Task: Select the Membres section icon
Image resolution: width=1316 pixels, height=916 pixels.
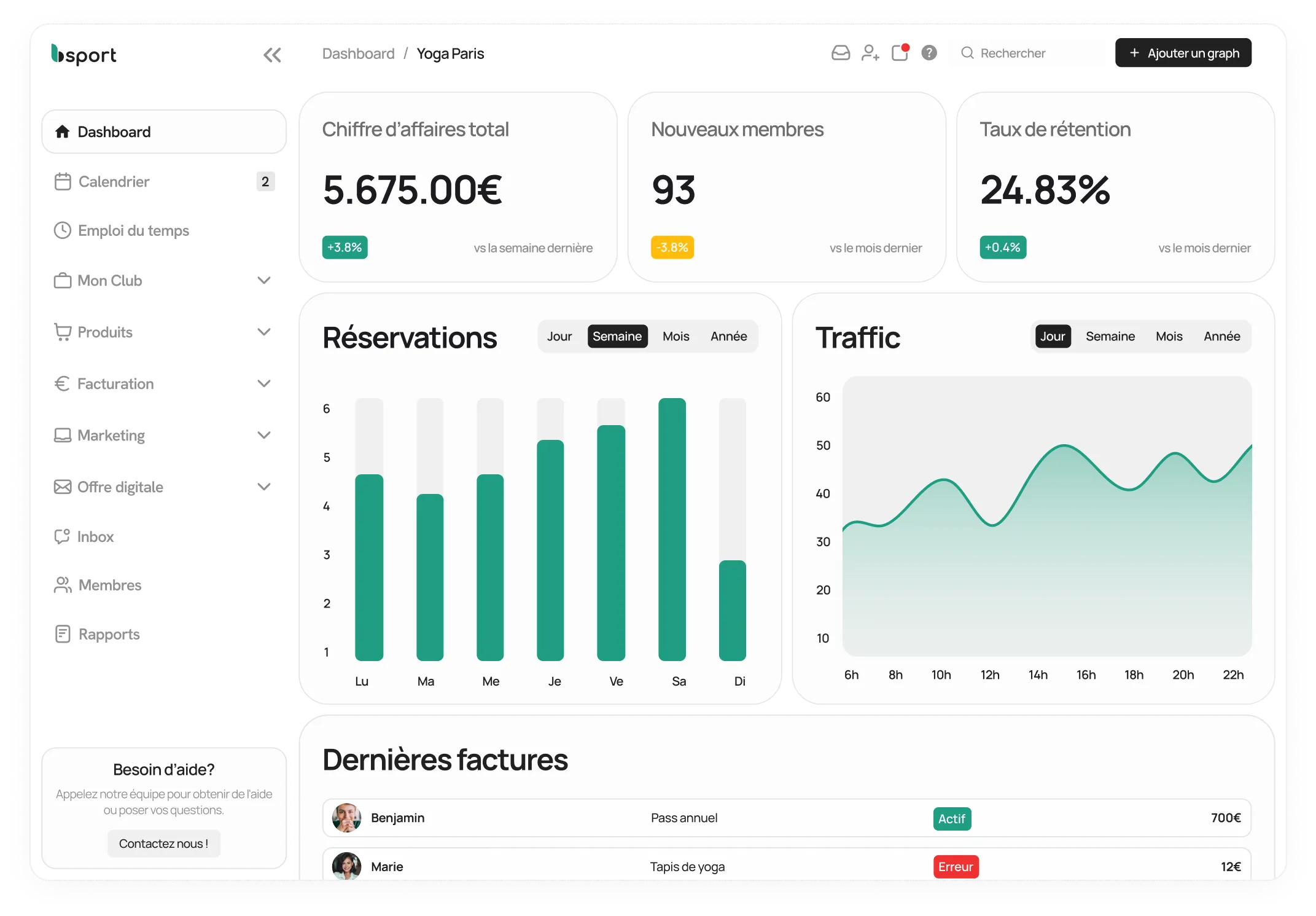Action: [x=63, y=585]
